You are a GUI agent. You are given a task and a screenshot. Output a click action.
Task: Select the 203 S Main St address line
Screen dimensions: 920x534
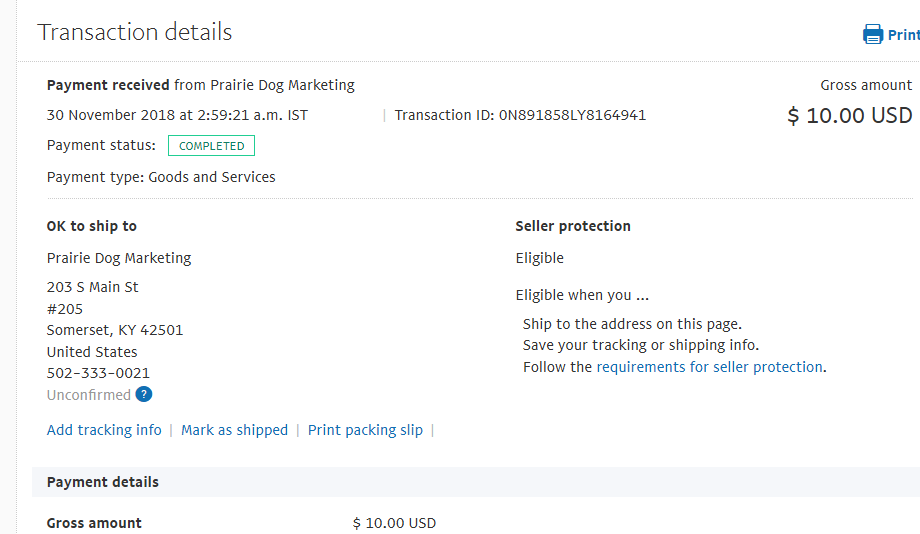(93, 287)
